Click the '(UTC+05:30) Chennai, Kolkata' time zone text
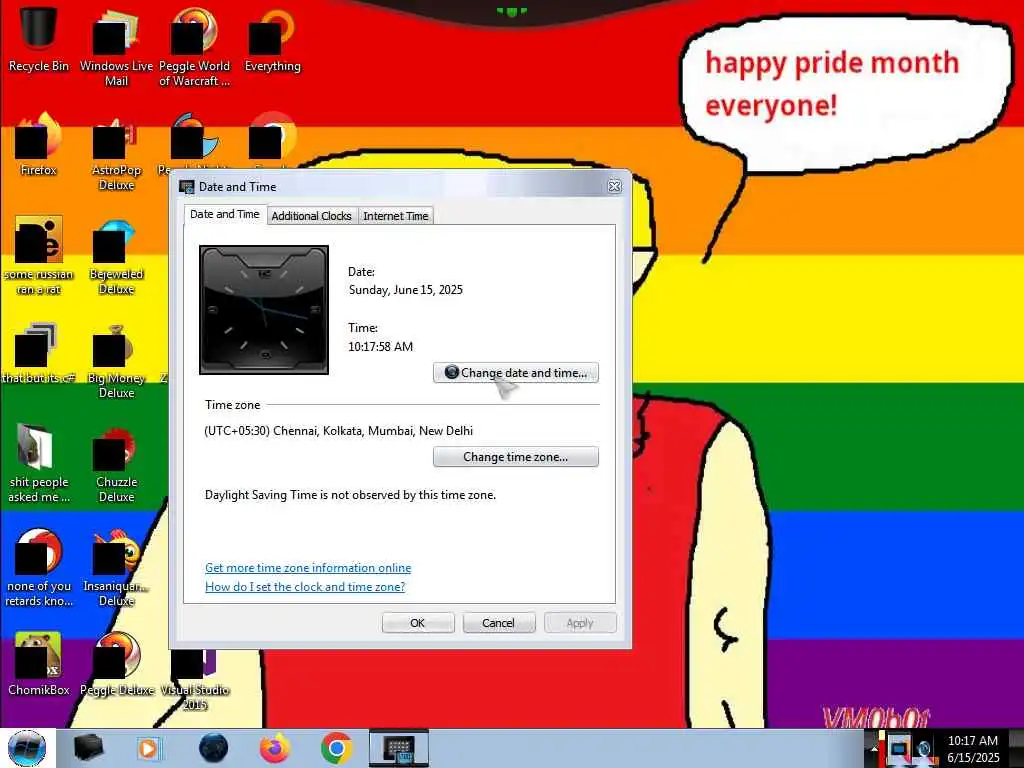This screenshot has width=1024, height=768. tap(339, 431)
